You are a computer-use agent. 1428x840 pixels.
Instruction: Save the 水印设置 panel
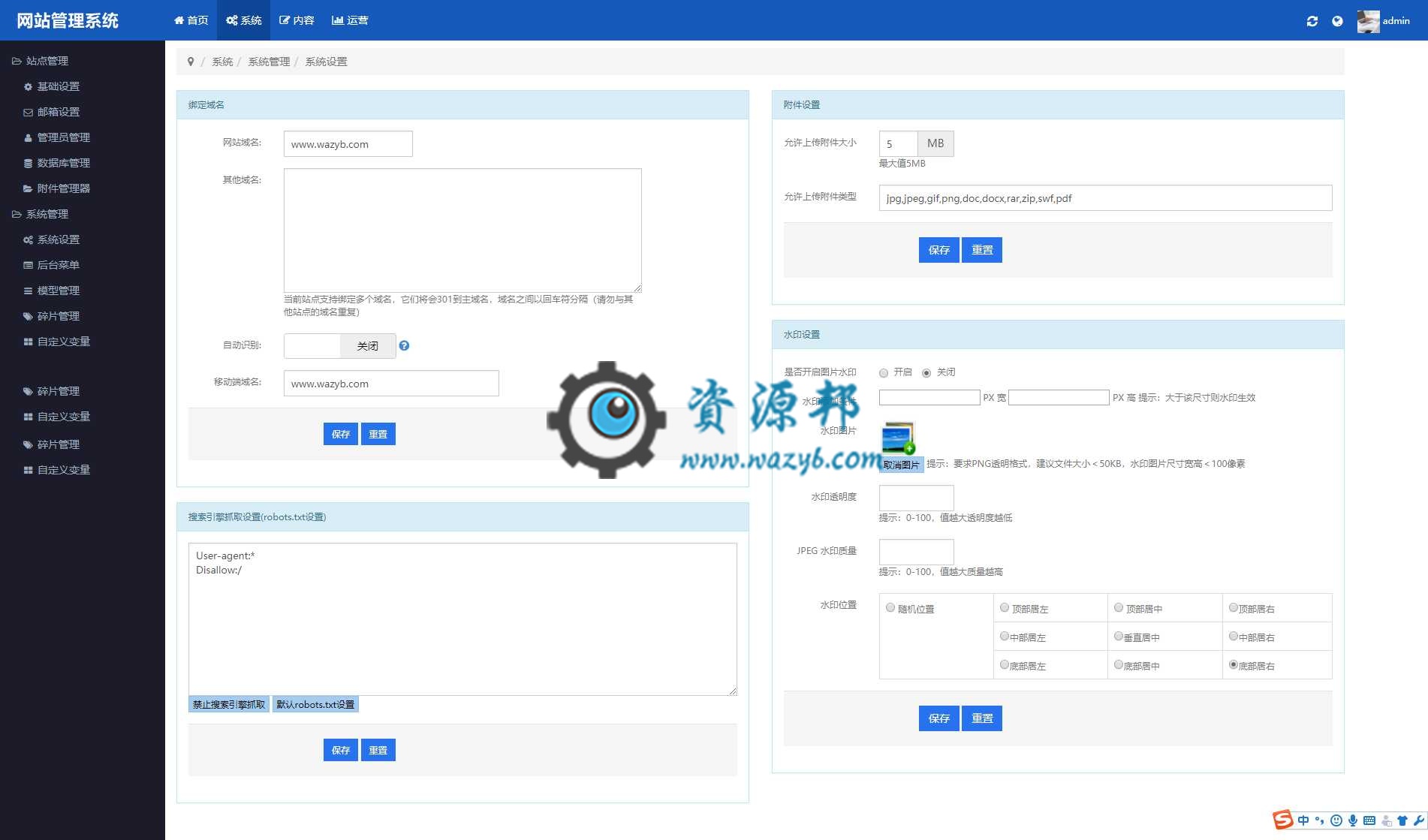click(x=939, y=718)
